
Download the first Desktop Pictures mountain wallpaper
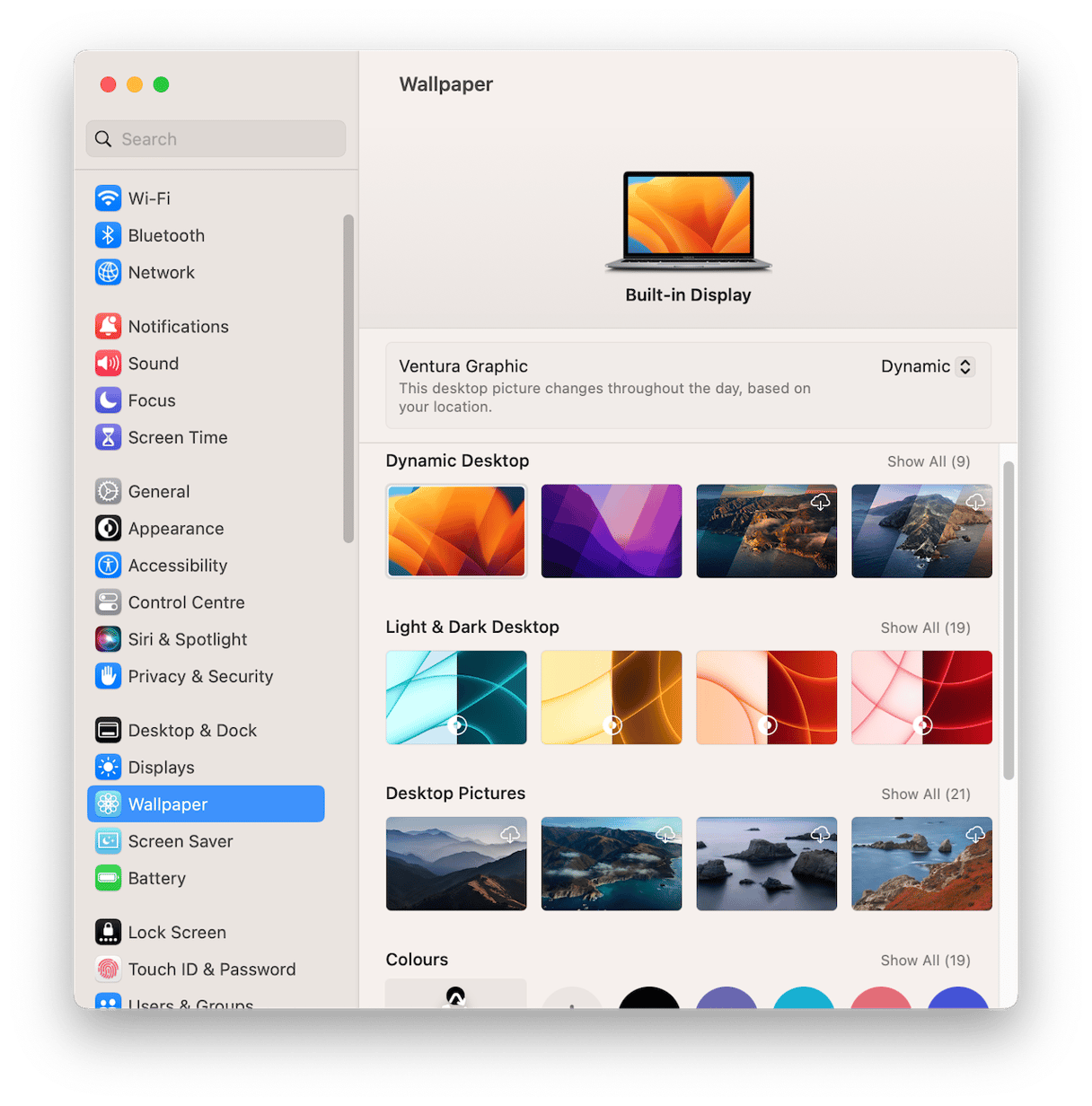pyautogui.click(x=510, y=835)
